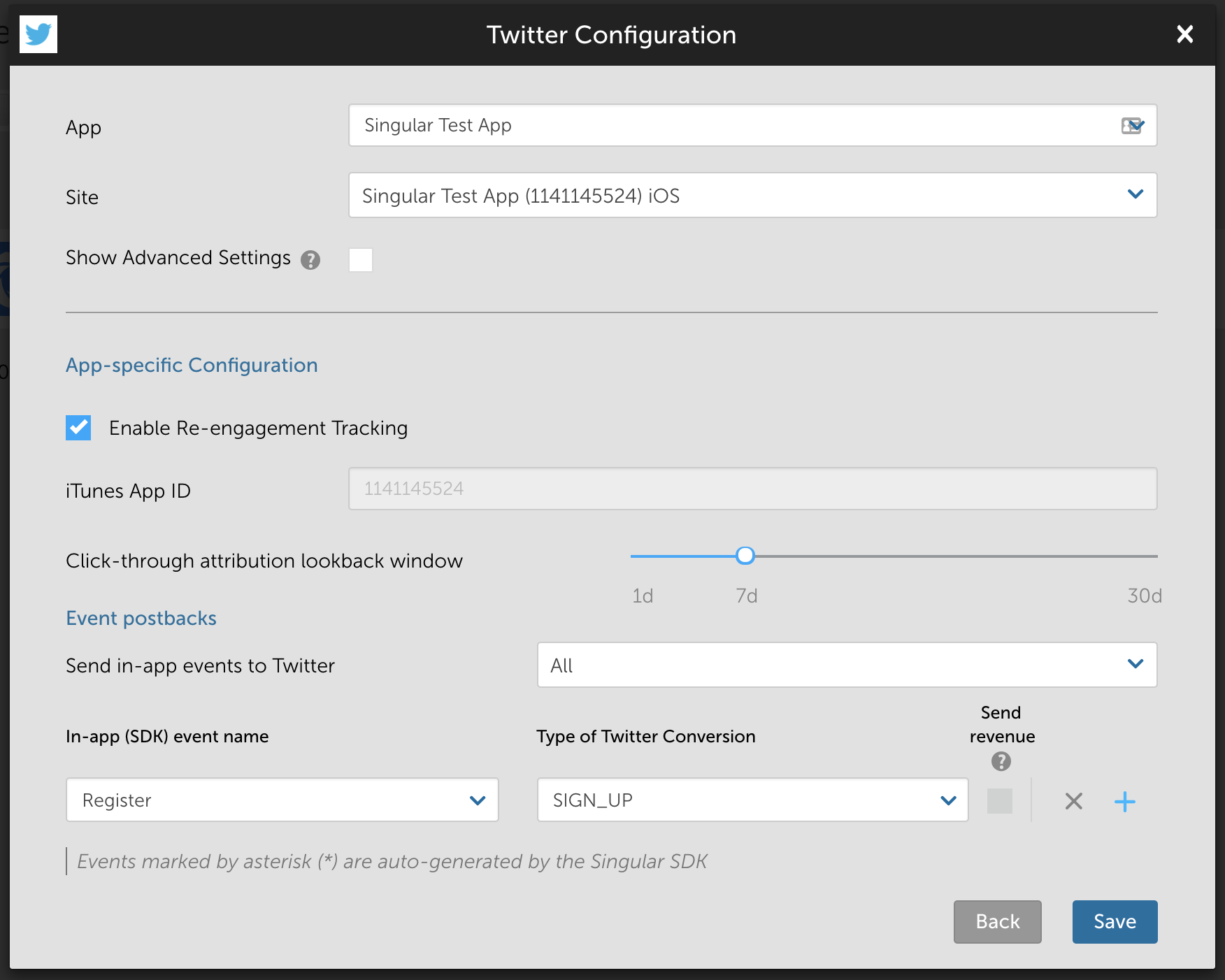Open the SIGN_UP conversion type dropdown
This screenshot has height=980, width=1225.
752,800
